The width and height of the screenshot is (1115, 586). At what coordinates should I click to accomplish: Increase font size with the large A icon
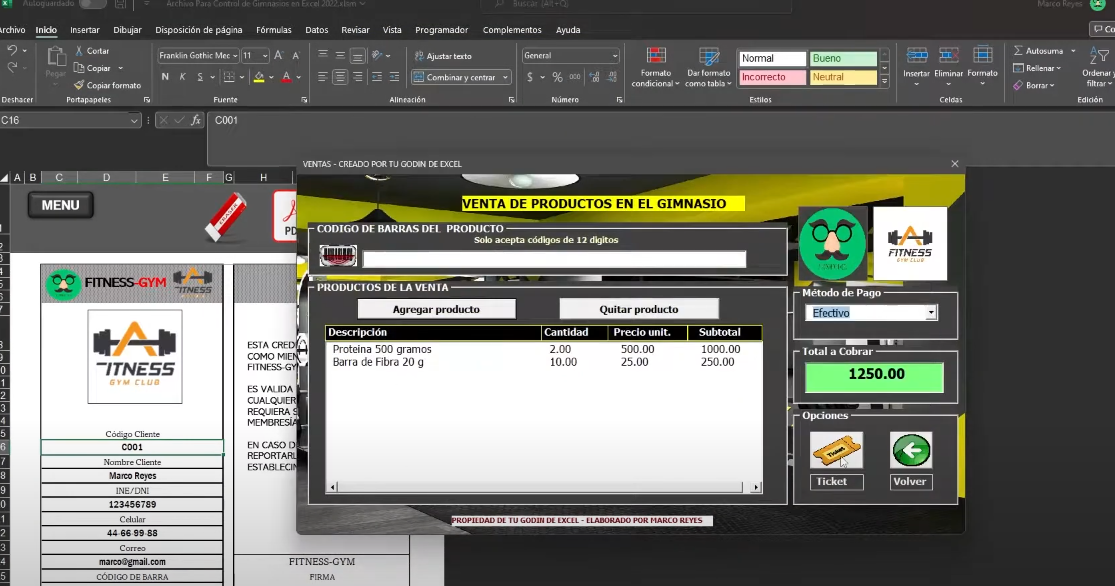(279, 55)
